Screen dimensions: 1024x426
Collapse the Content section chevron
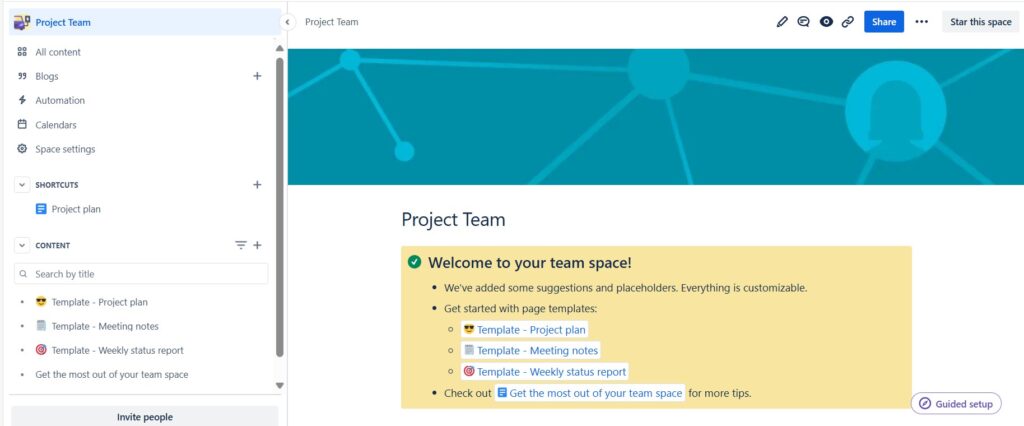point(22,246)
